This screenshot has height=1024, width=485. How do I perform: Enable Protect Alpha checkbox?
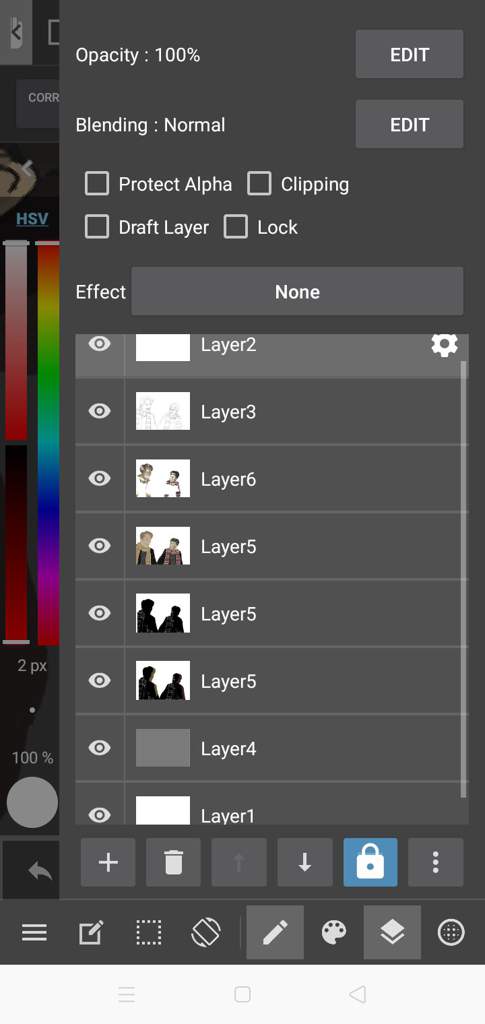point(97,184)
